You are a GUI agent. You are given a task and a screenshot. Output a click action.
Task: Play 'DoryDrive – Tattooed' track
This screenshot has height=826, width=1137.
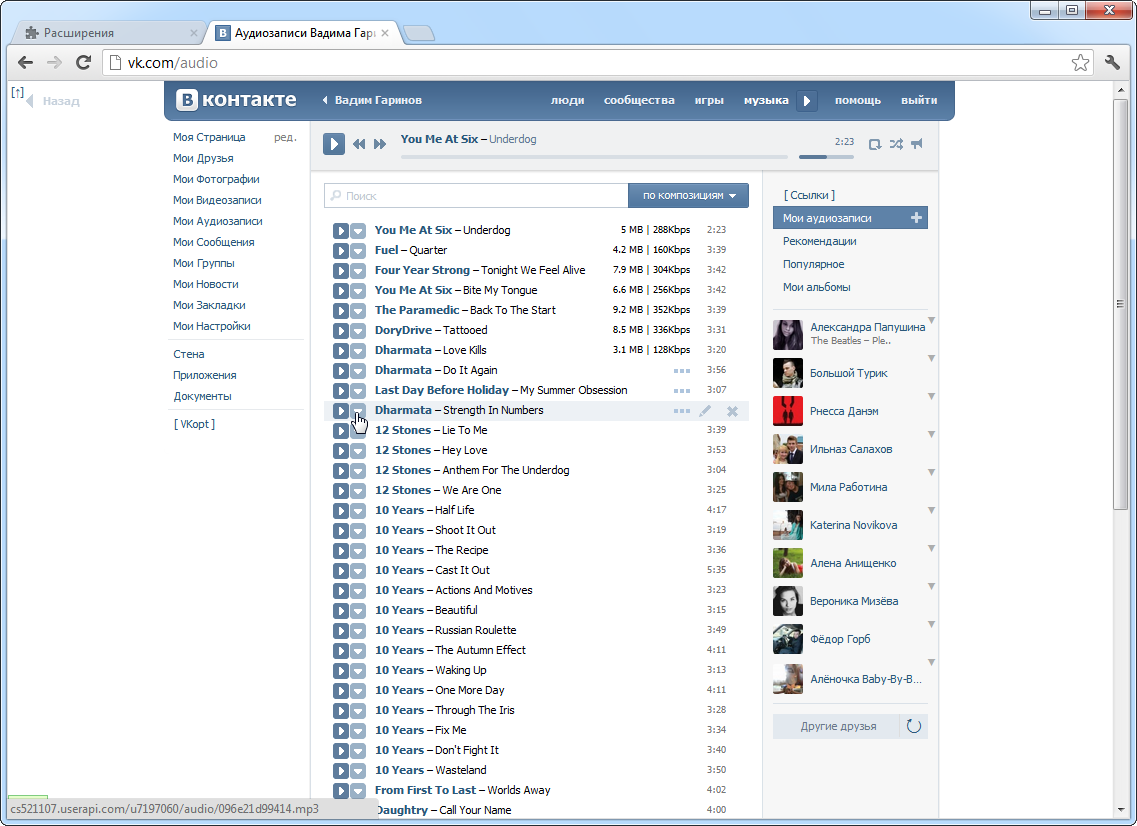pos(341,331)
